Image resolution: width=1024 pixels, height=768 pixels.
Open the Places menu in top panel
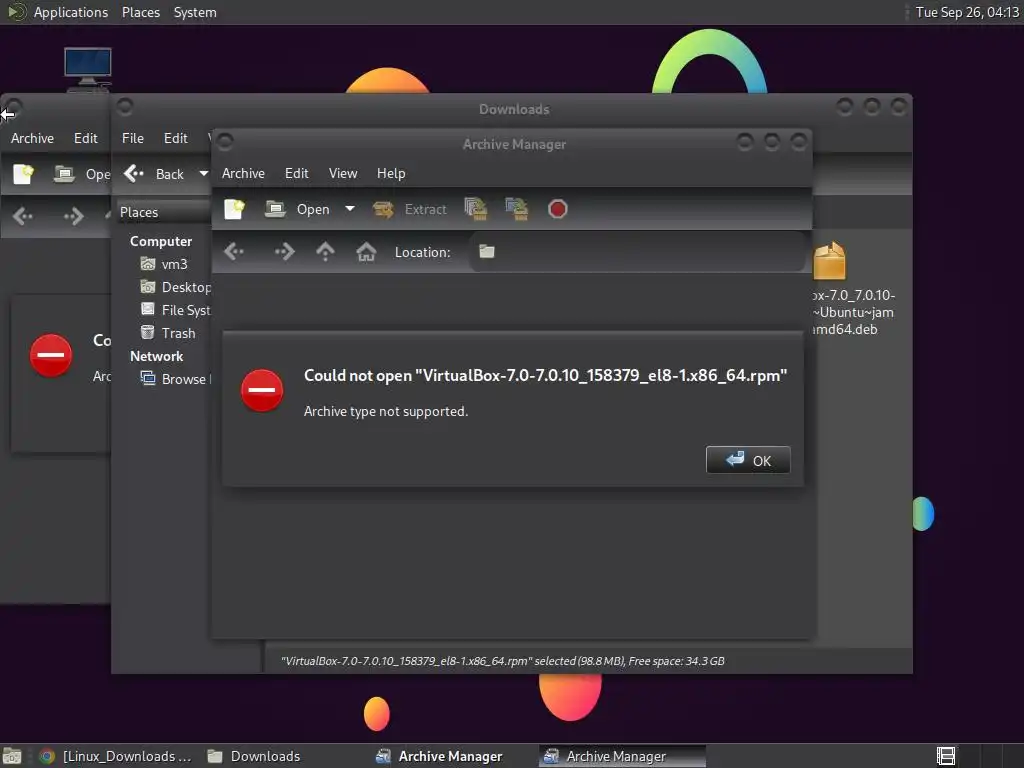click(141, 12)
